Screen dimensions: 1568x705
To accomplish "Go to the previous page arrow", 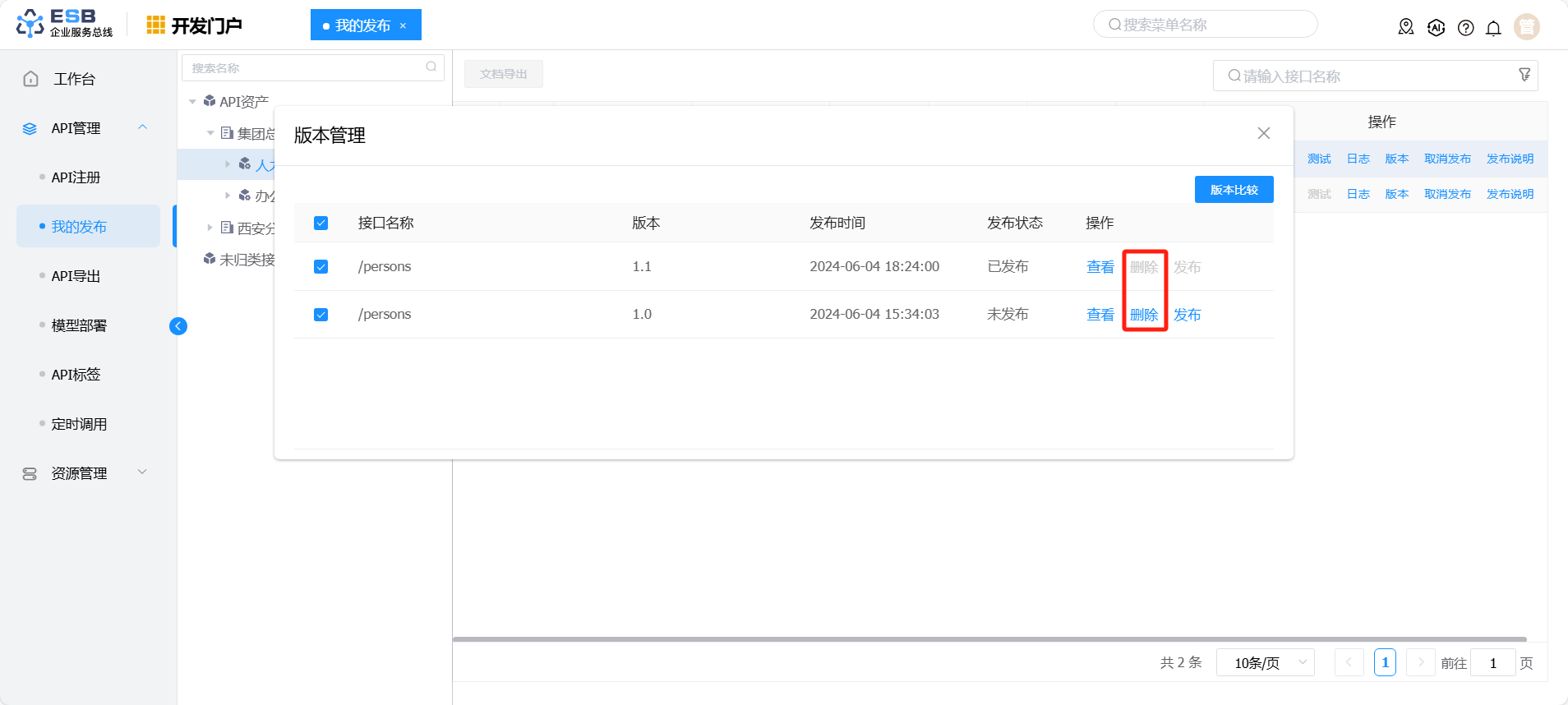I will click(1349, 662).
